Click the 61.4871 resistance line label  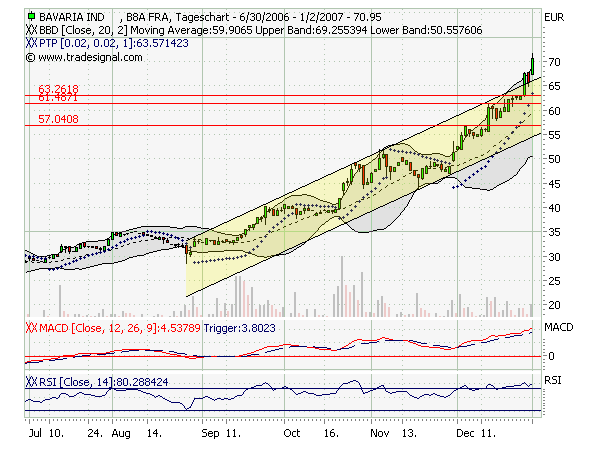coord(58,99)
